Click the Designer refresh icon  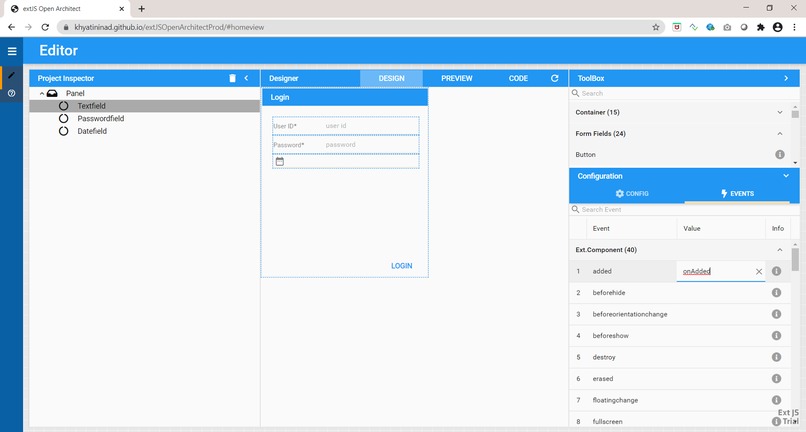pyautogui.click(x=555, y=78)
